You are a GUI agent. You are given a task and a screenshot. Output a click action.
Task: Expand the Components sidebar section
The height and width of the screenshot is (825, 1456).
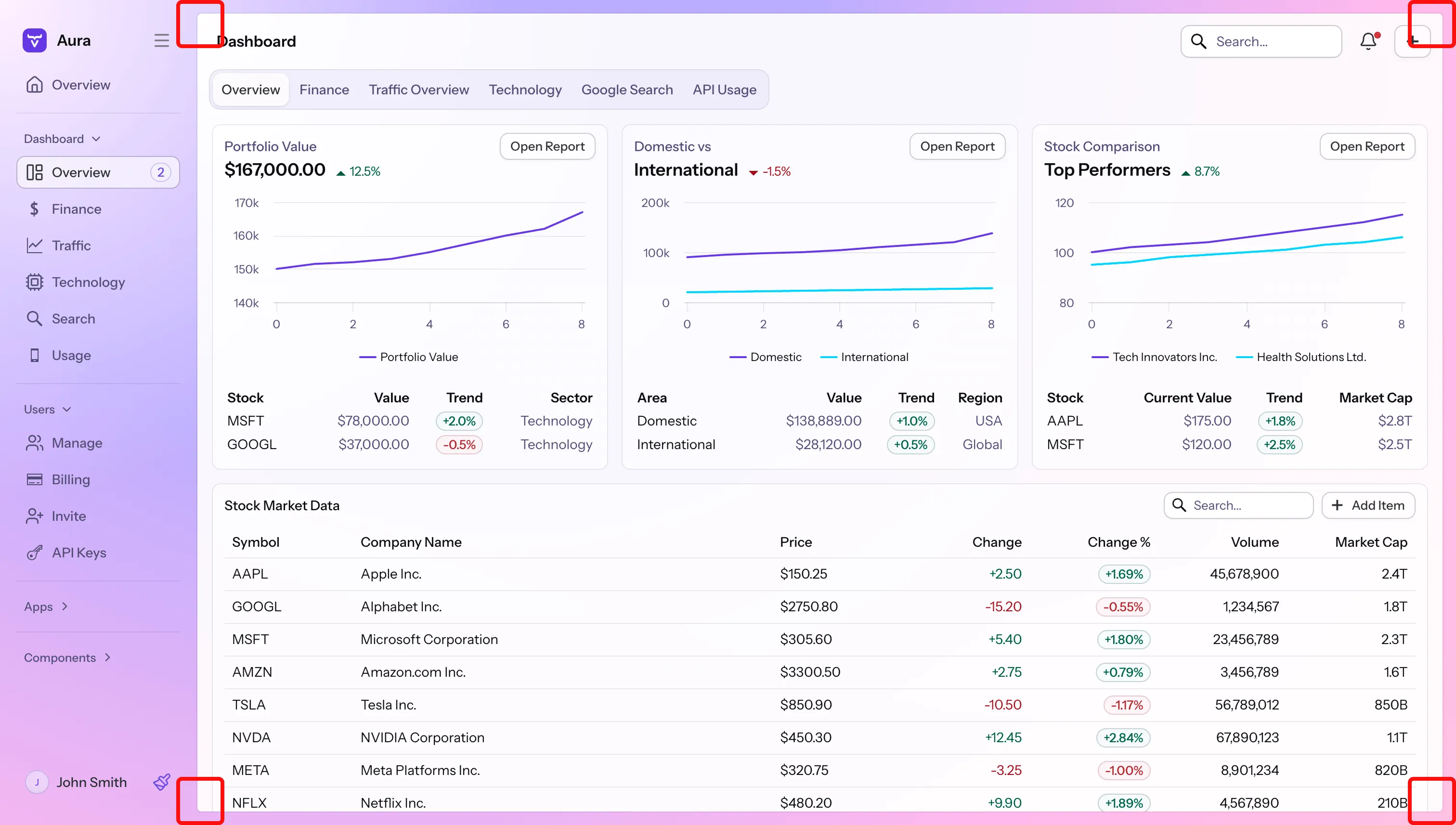67,657
